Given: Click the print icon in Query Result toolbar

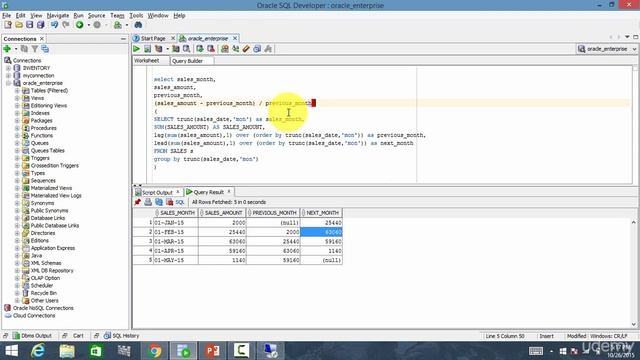Looking at the screenshot, I should tap(148, 202).
